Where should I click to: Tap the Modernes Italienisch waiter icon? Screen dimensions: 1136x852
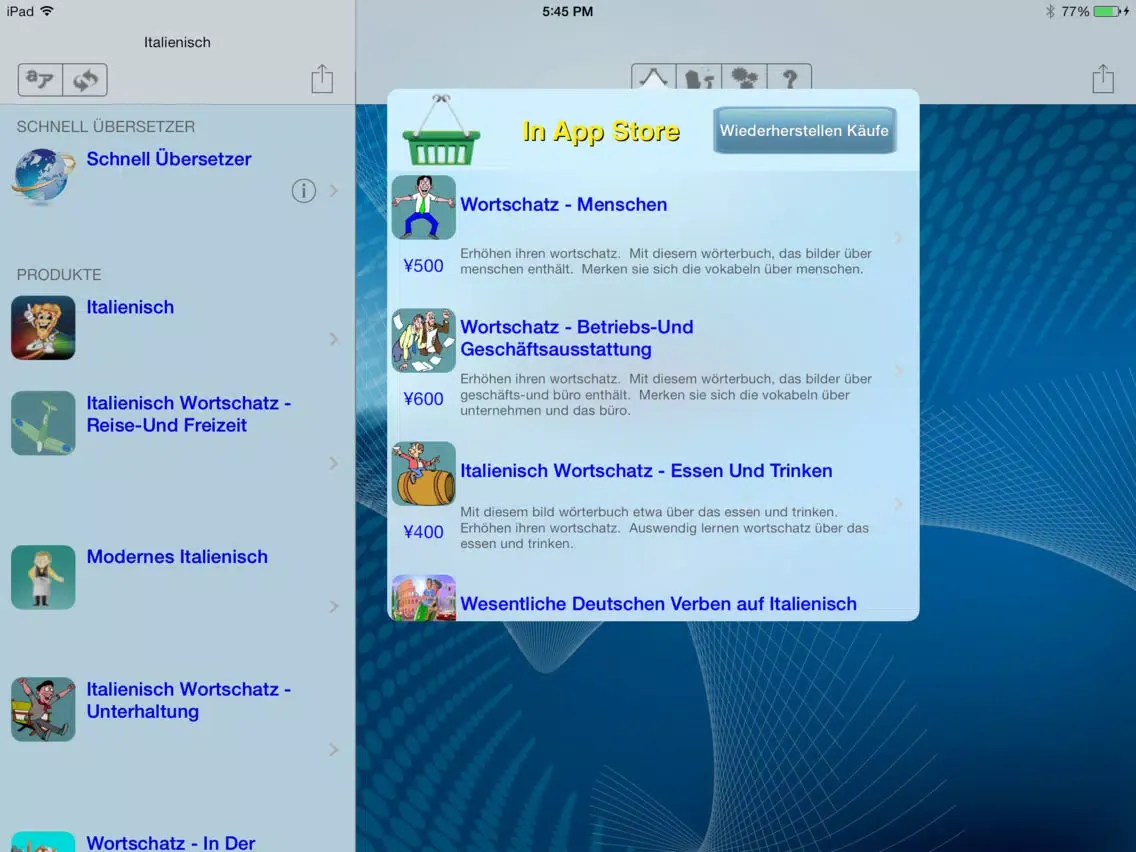point(43,577)
